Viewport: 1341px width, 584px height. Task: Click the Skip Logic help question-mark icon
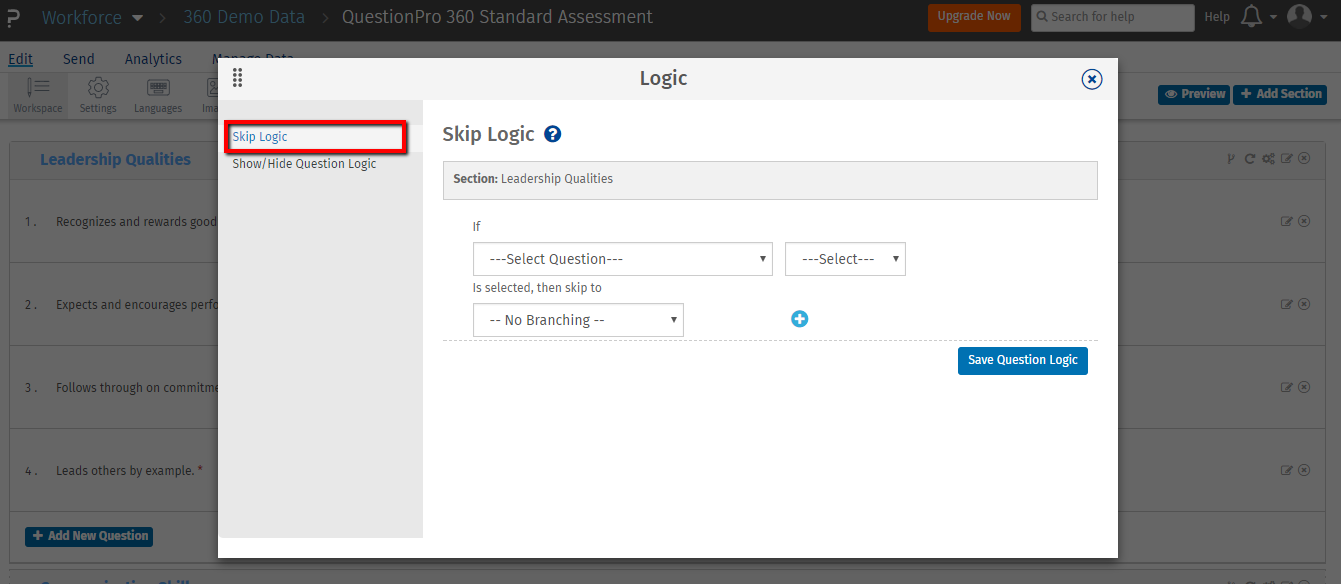pyautogui.click(x=552, y=134)
